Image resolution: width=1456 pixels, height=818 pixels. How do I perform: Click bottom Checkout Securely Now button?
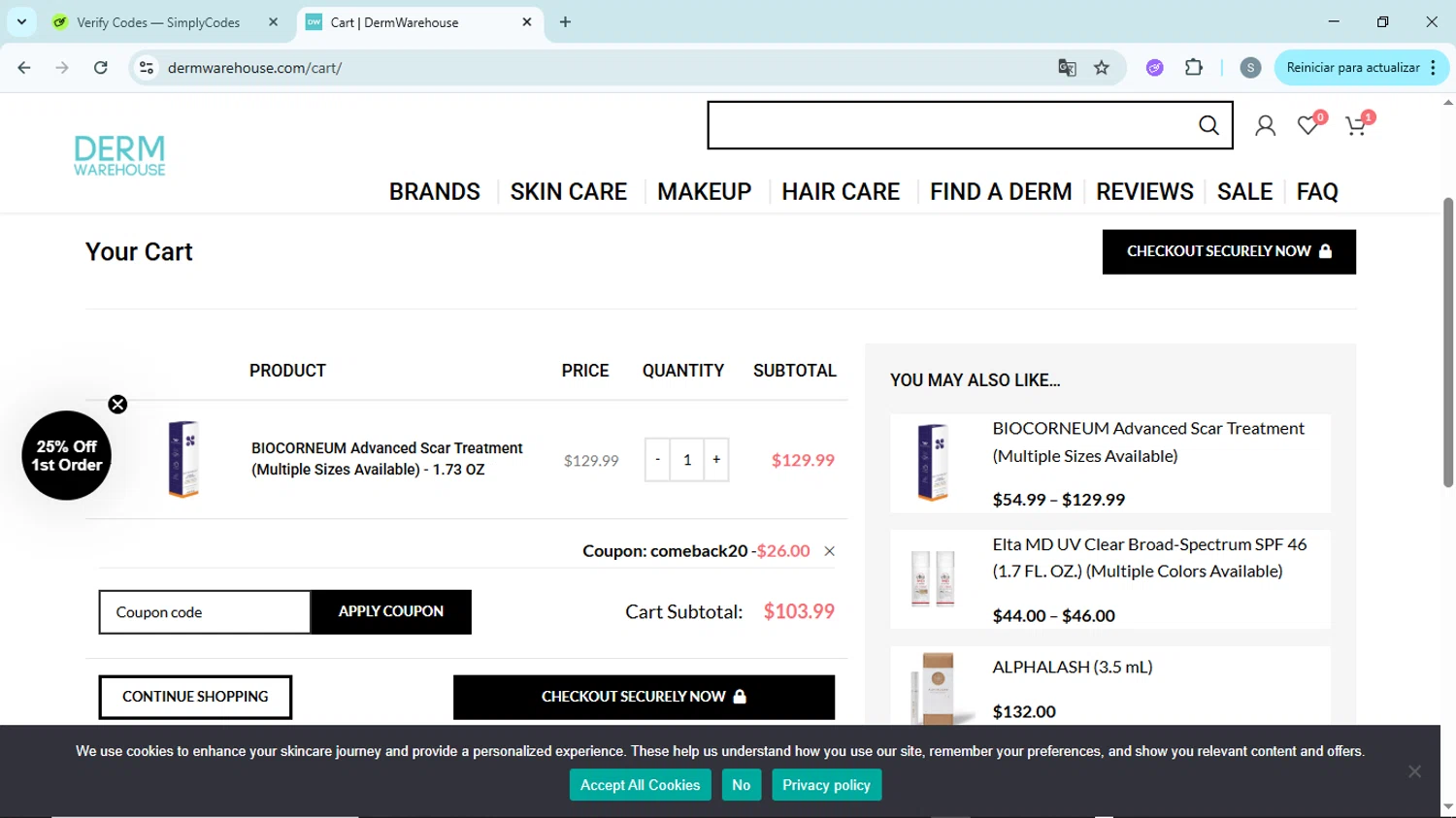tap(644, 697)
